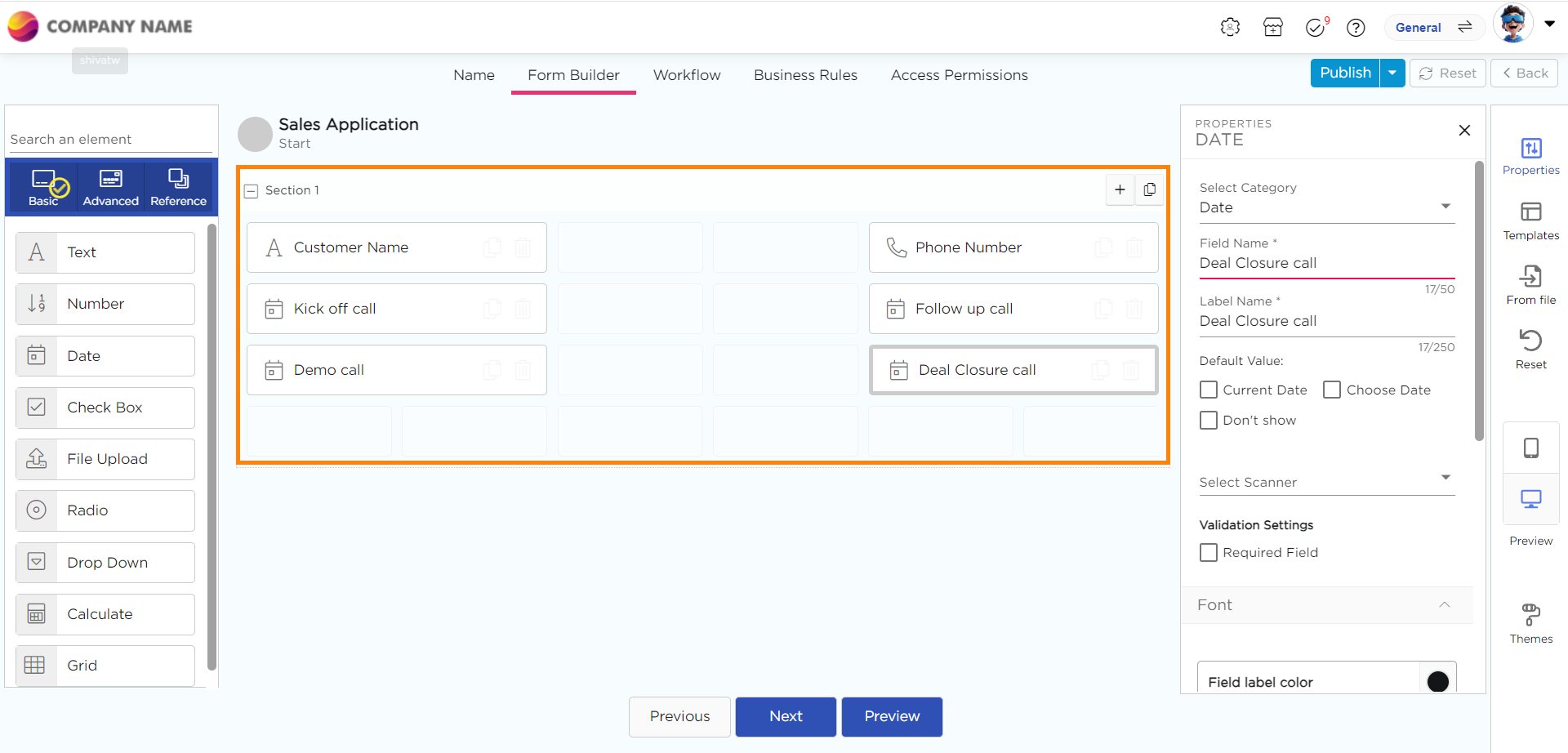Click the From file import icon
The image size is (1568, 753).
[x=1530, y=277]
